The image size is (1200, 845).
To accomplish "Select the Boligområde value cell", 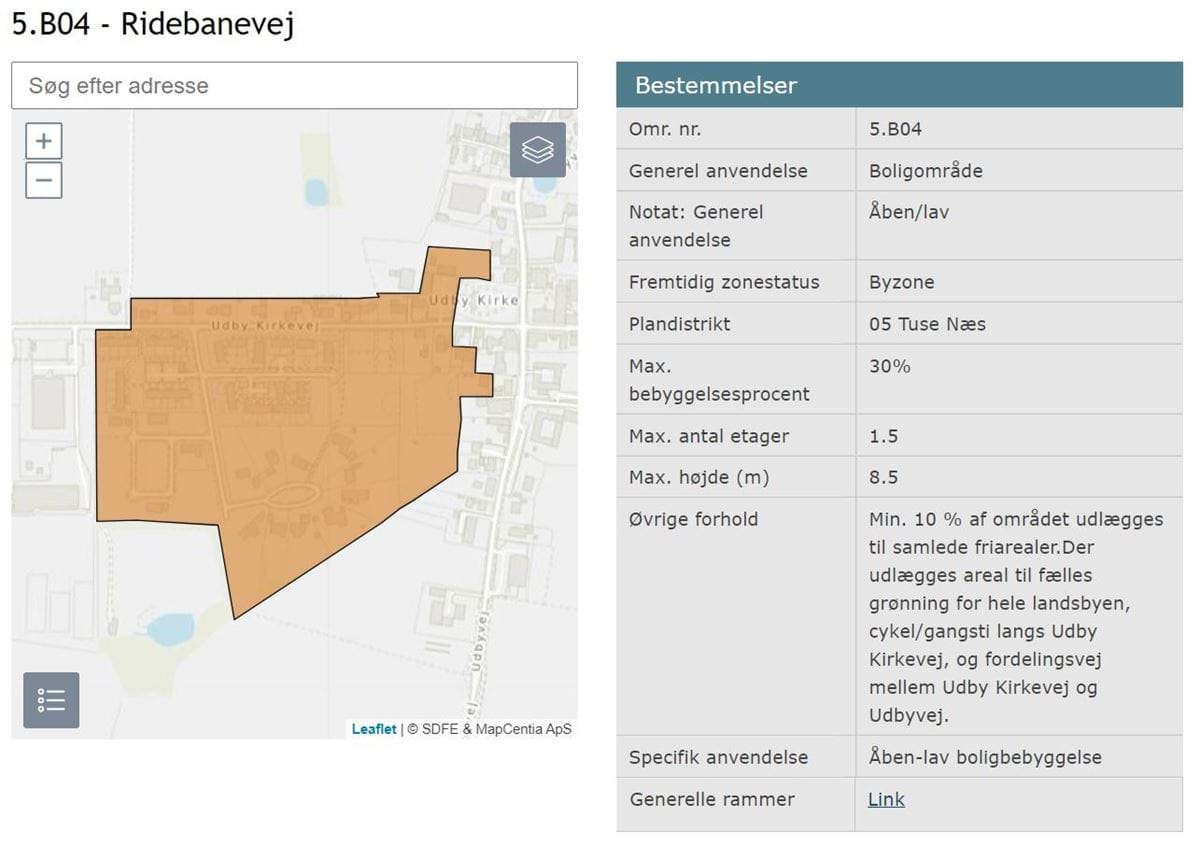I will tap(925, 171).
